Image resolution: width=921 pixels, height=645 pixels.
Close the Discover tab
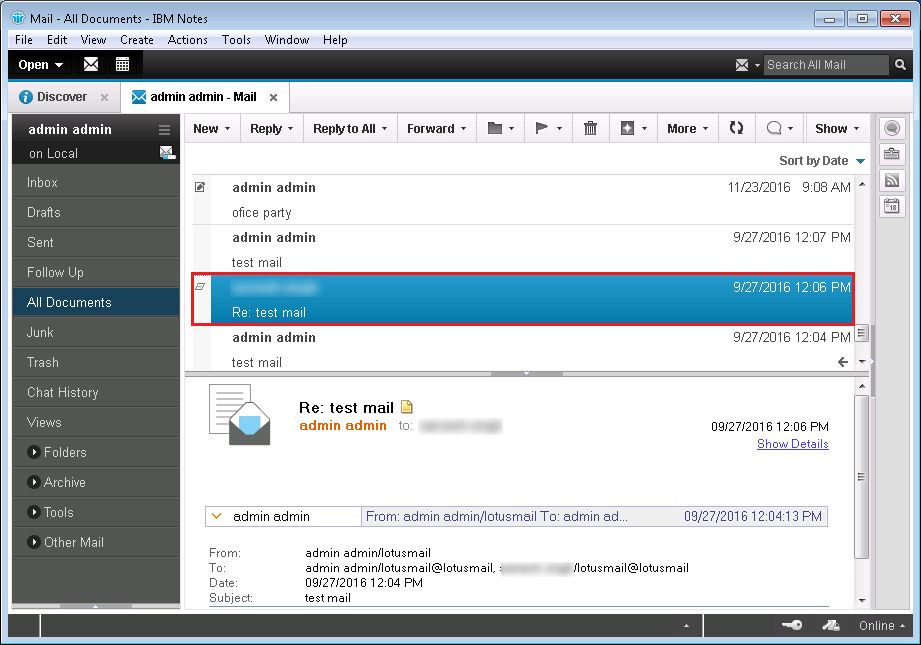pos(105,97)
